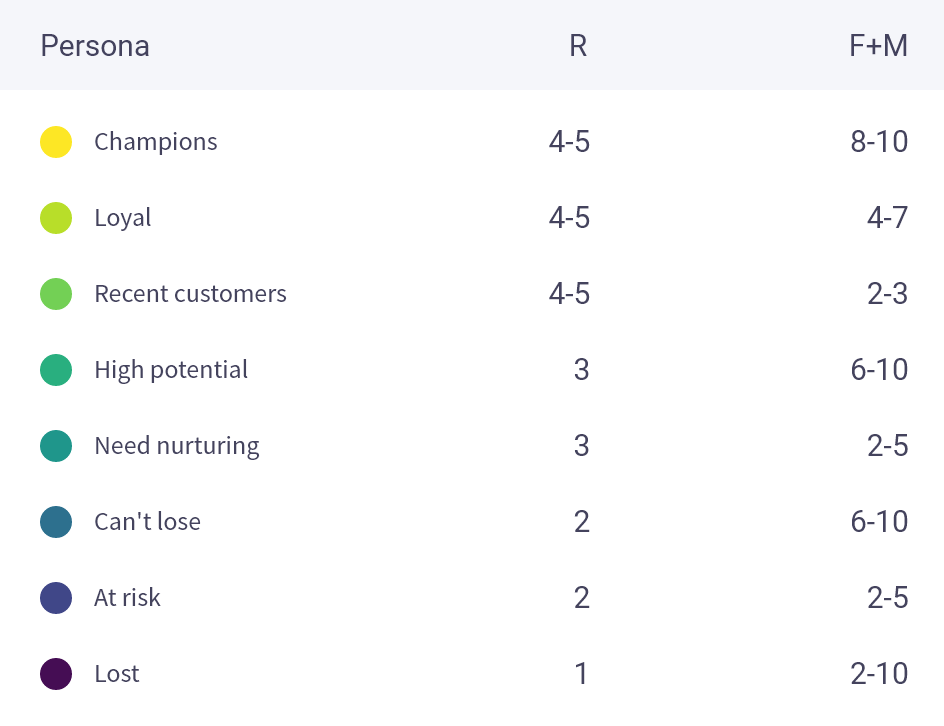Click the green Recent customers dot
Screen dimensions: 944x726
click(56, 294)
